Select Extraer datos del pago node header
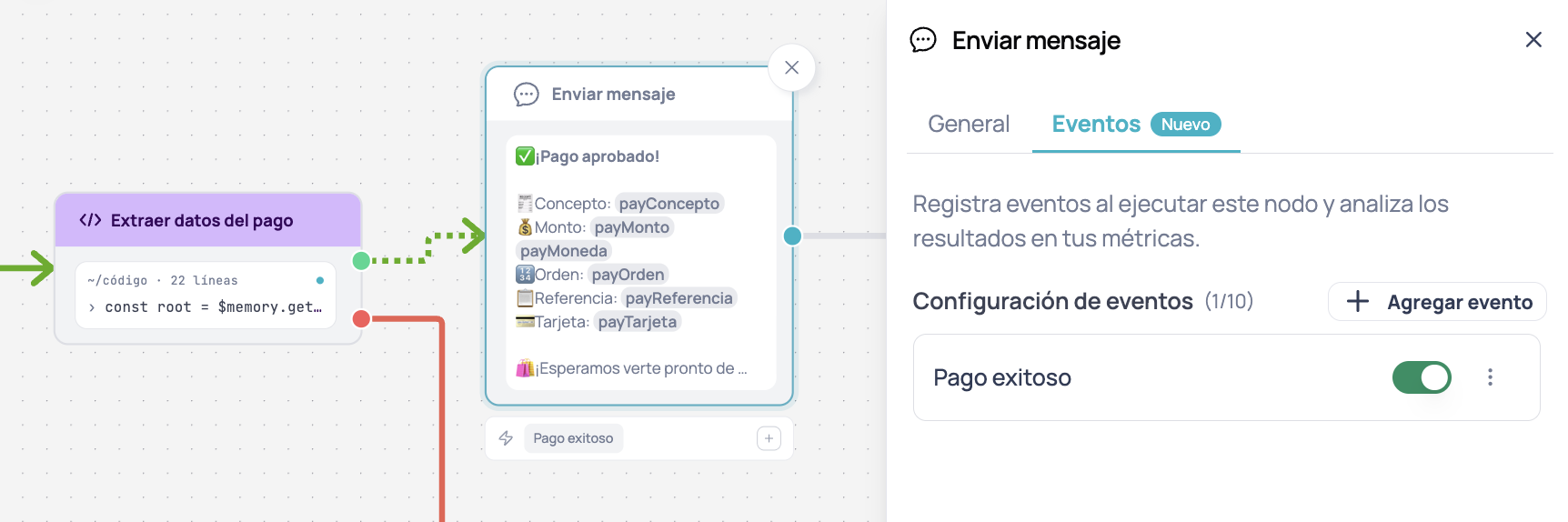Screen dimensions: 1568x522 click(208, 220)
